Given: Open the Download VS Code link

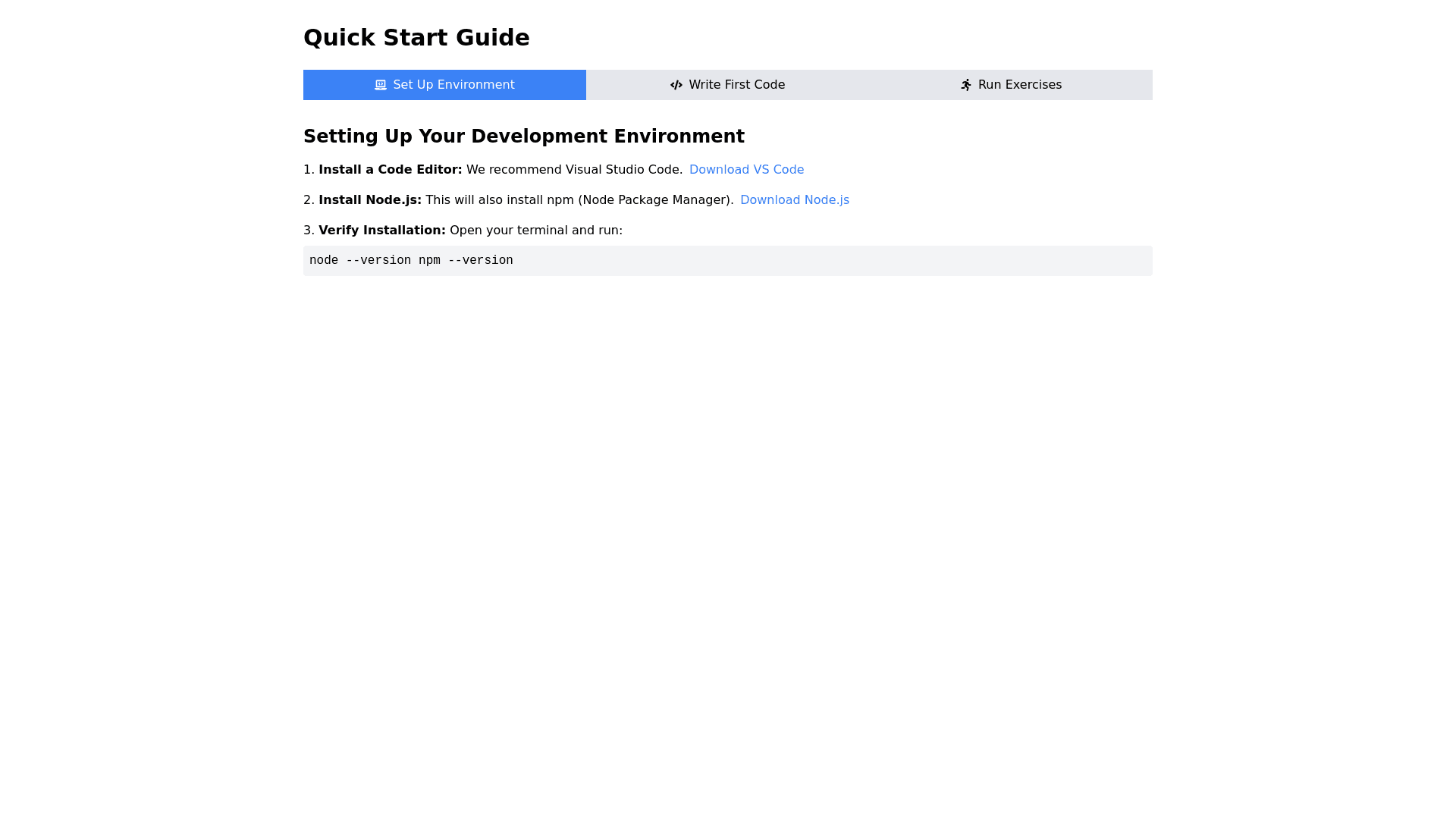Looking at the screenshot, I should [746, 170].
